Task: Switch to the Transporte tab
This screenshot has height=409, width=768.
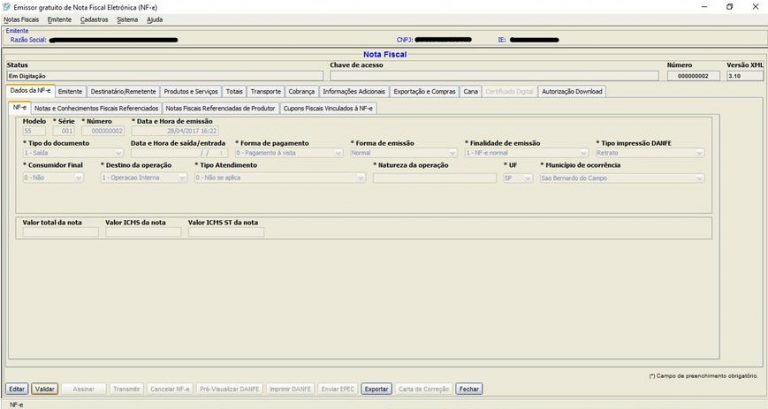Action: click(265, 92)
